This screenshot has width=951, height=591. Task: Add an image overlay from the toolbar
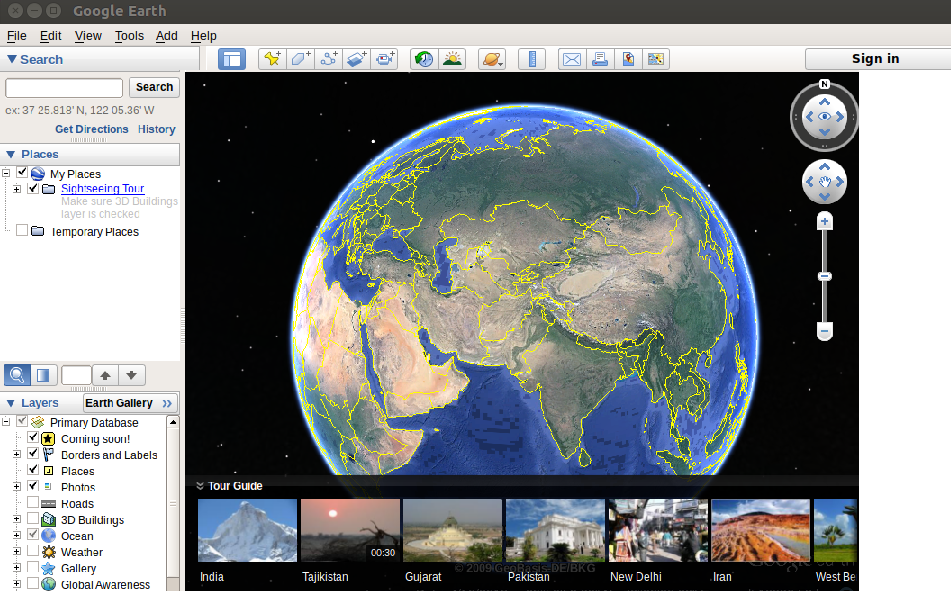click(x=357, y=59)
